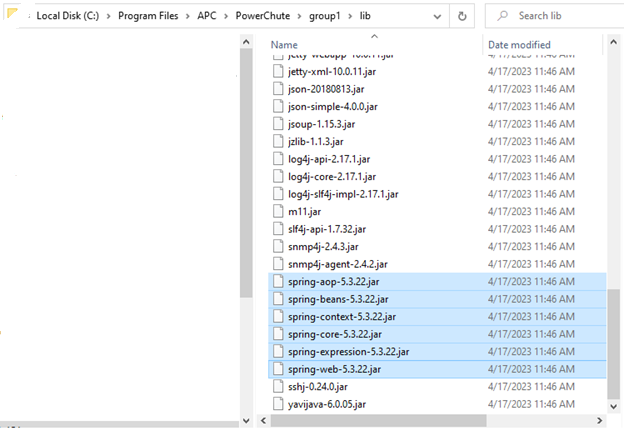
Task: Expand the chevron after Program Files
Action: pos(187,16)
